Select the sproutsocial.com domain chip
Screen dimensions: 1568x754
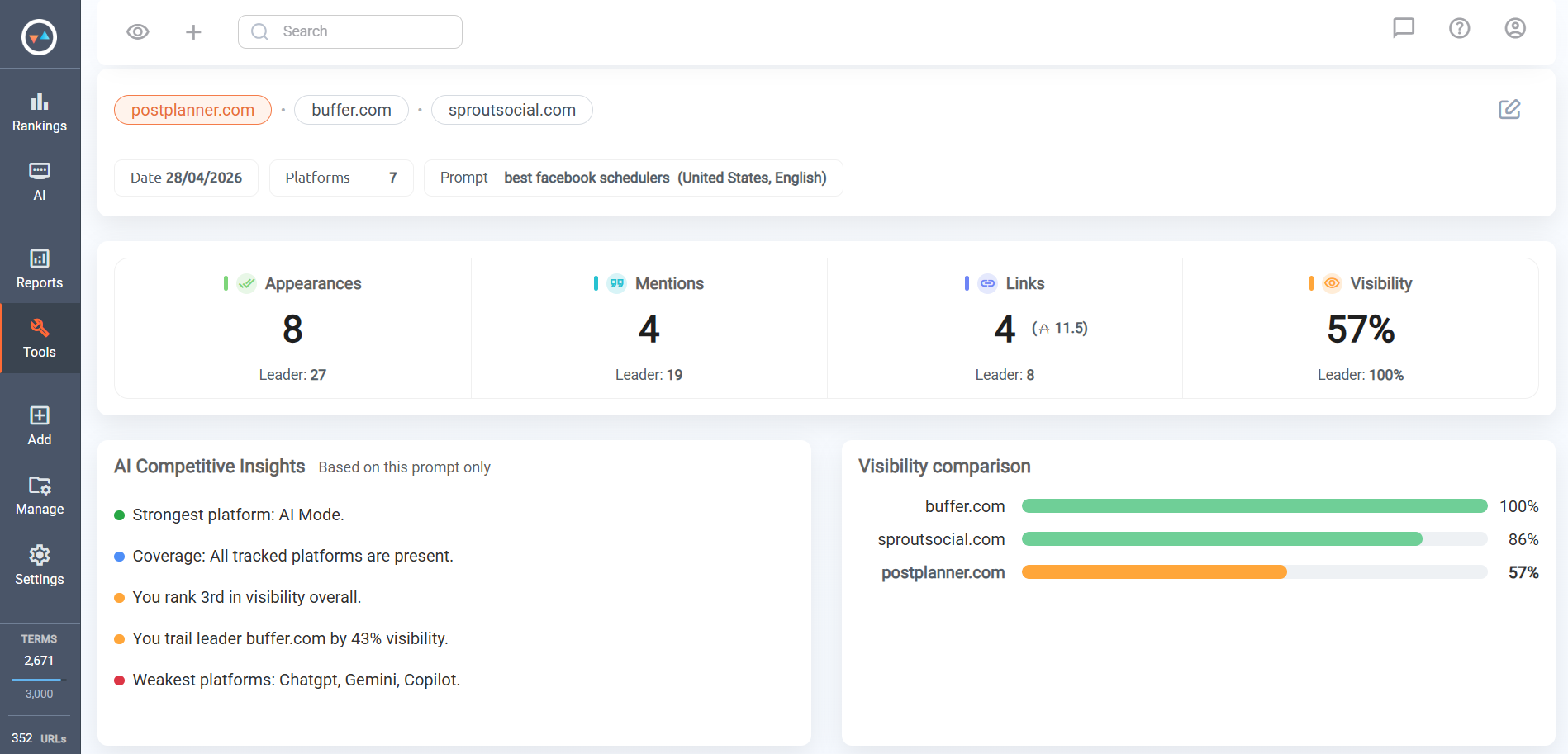512,110
